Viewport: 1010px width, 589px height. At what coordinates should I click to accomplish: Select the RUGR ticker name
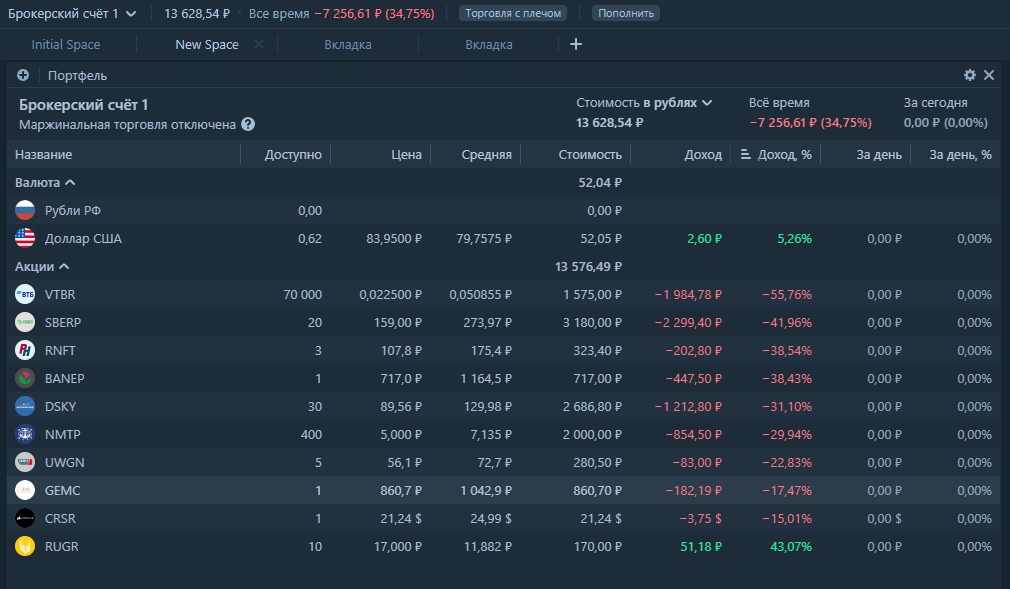coord(61,546)
